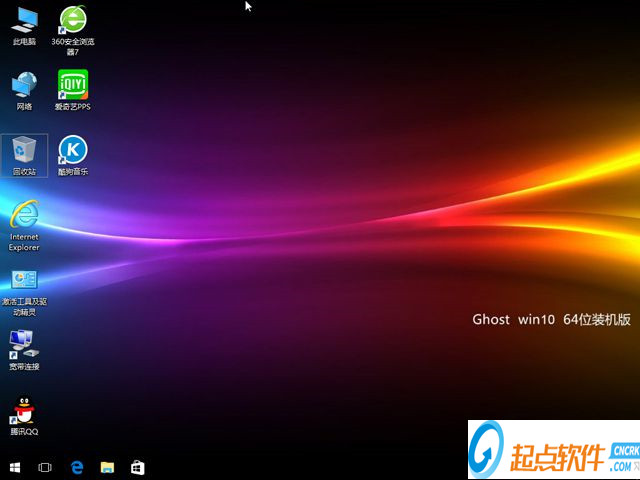This screenshot has width=640, height=480.
Task: Select the 此电脑 (This PC) desktop icon
Action: click(24, 20)
